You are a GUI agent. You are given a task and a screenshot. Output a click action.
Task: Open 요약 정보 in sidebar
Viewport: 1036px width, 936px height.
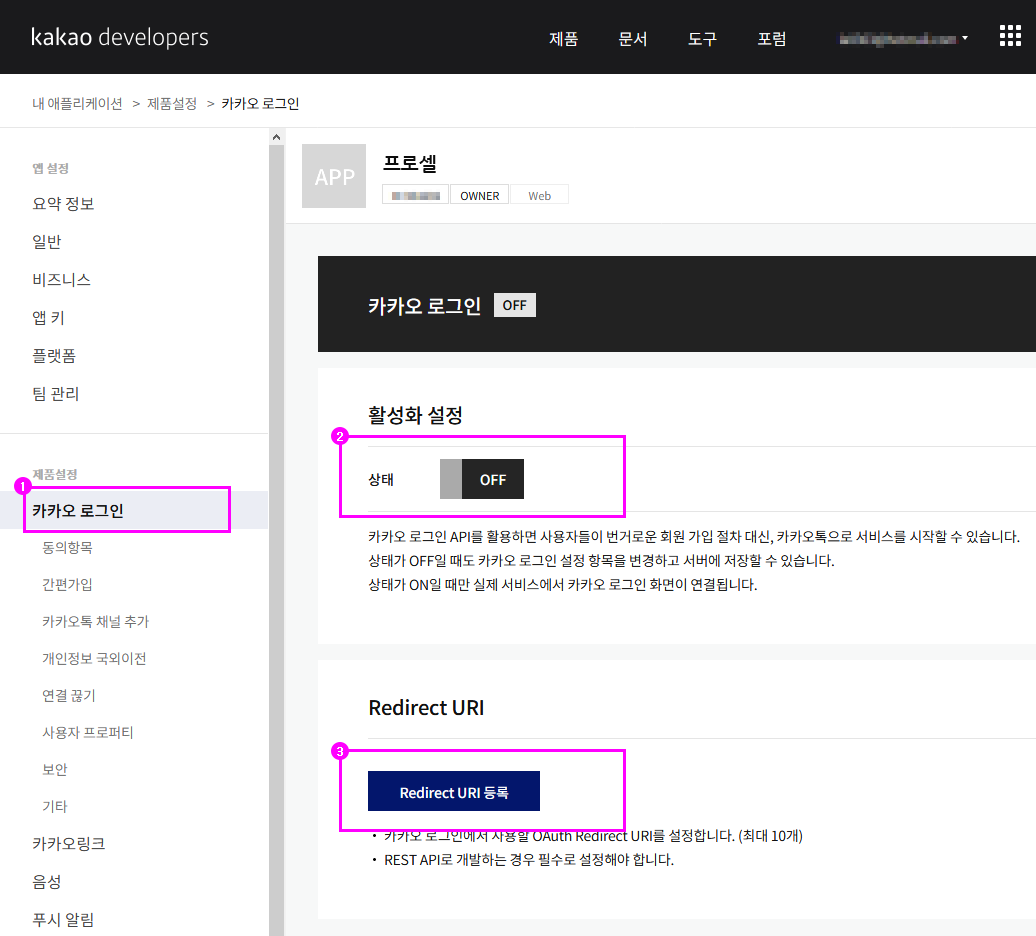click(63, 203)
